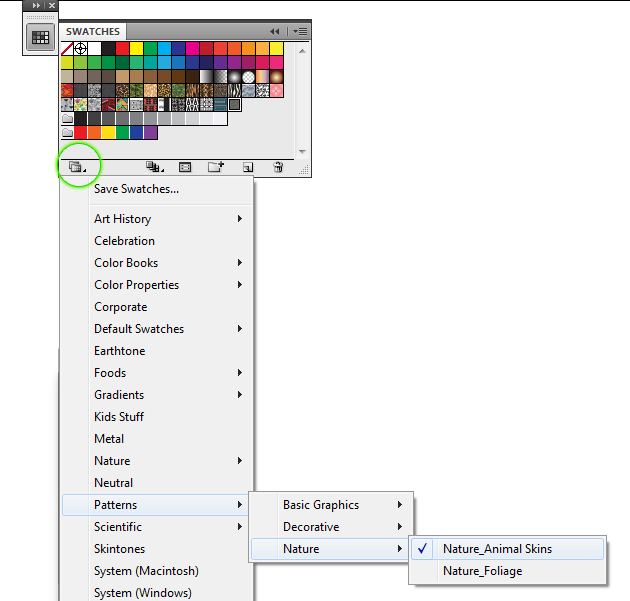Expand the collapsed dock with double arrows
This screenshot has width=630, height=601.
tap(37, 6)
